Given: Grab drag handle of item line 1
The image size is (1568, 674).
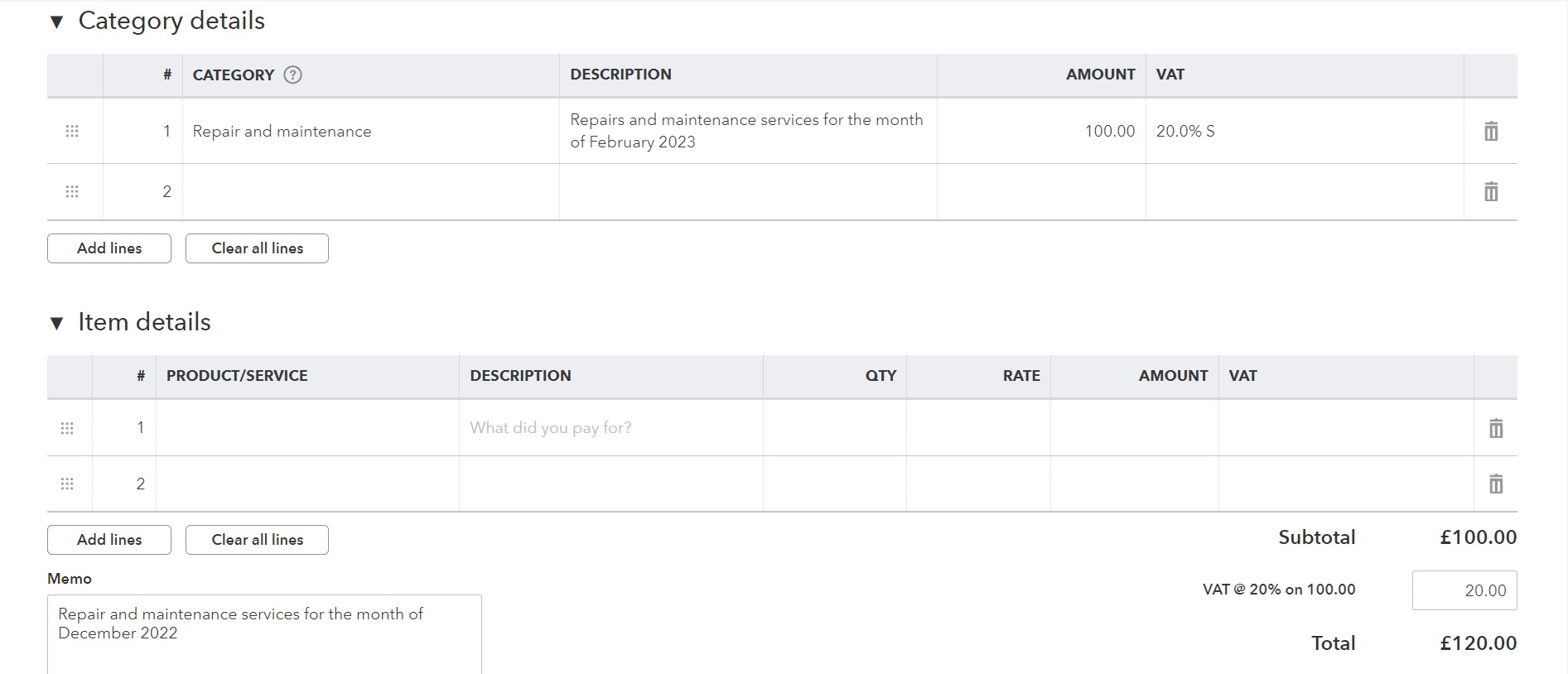Looking at the screenshot, I should point(67,428).
